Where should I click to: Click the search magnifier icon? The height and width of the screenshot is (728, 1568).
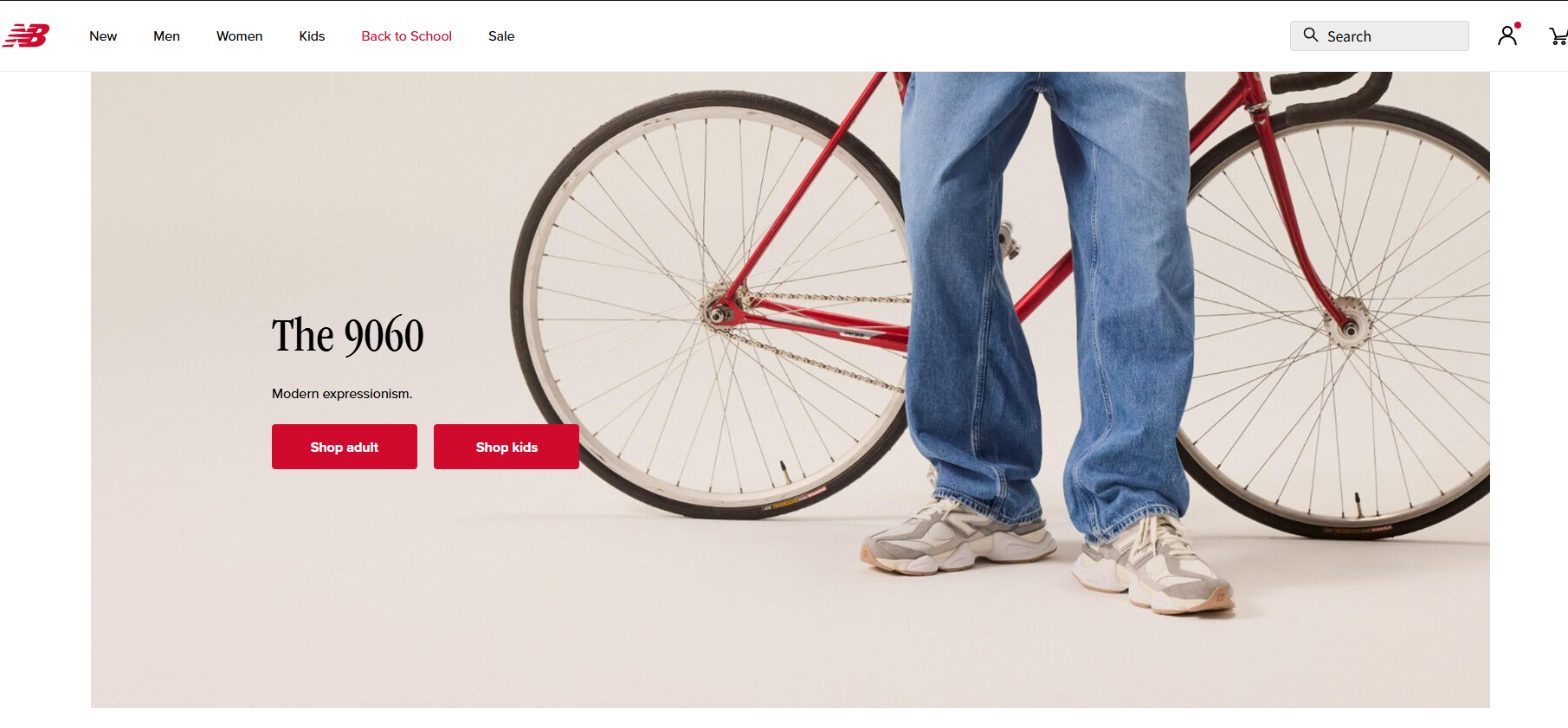coord(1311,35)
